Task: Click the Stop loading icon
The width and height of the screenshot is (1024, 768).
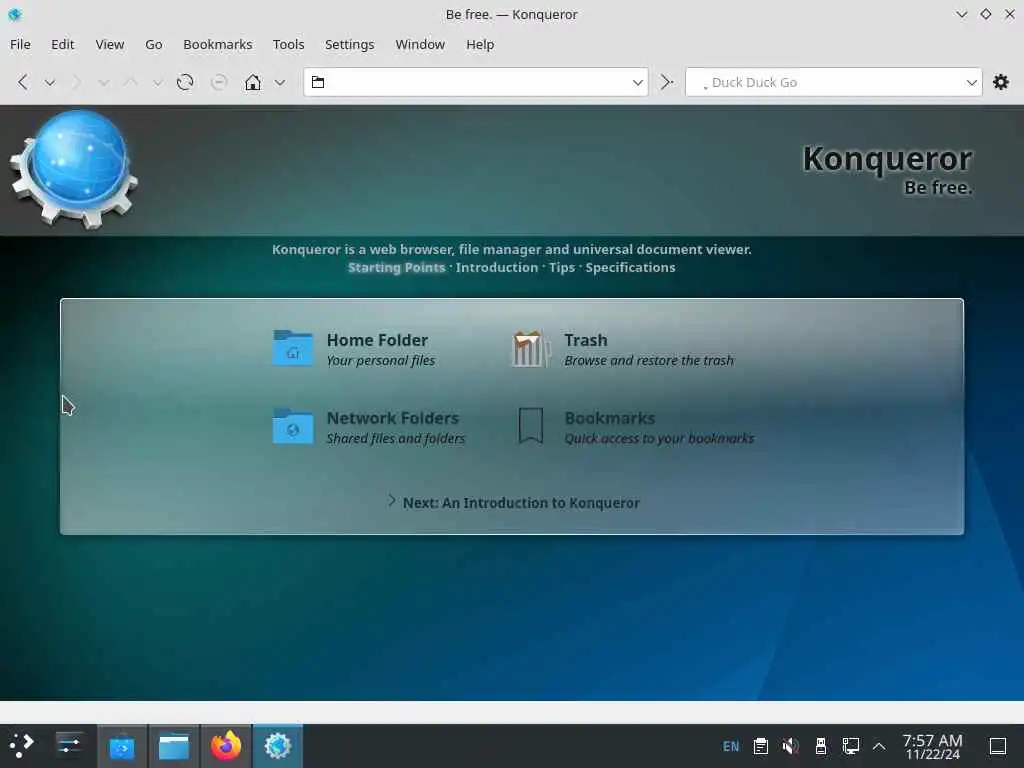Action: 219,82
